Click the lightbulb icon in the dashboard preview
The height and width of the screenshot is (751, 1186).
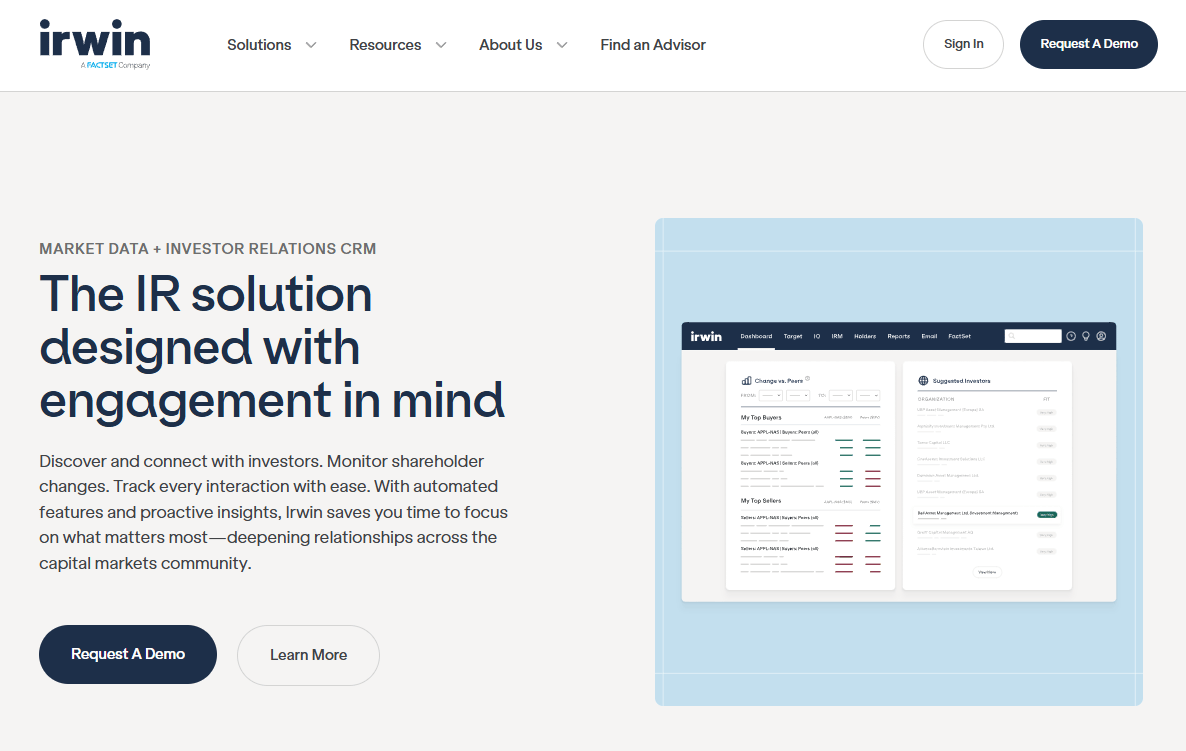point(1086,337)
